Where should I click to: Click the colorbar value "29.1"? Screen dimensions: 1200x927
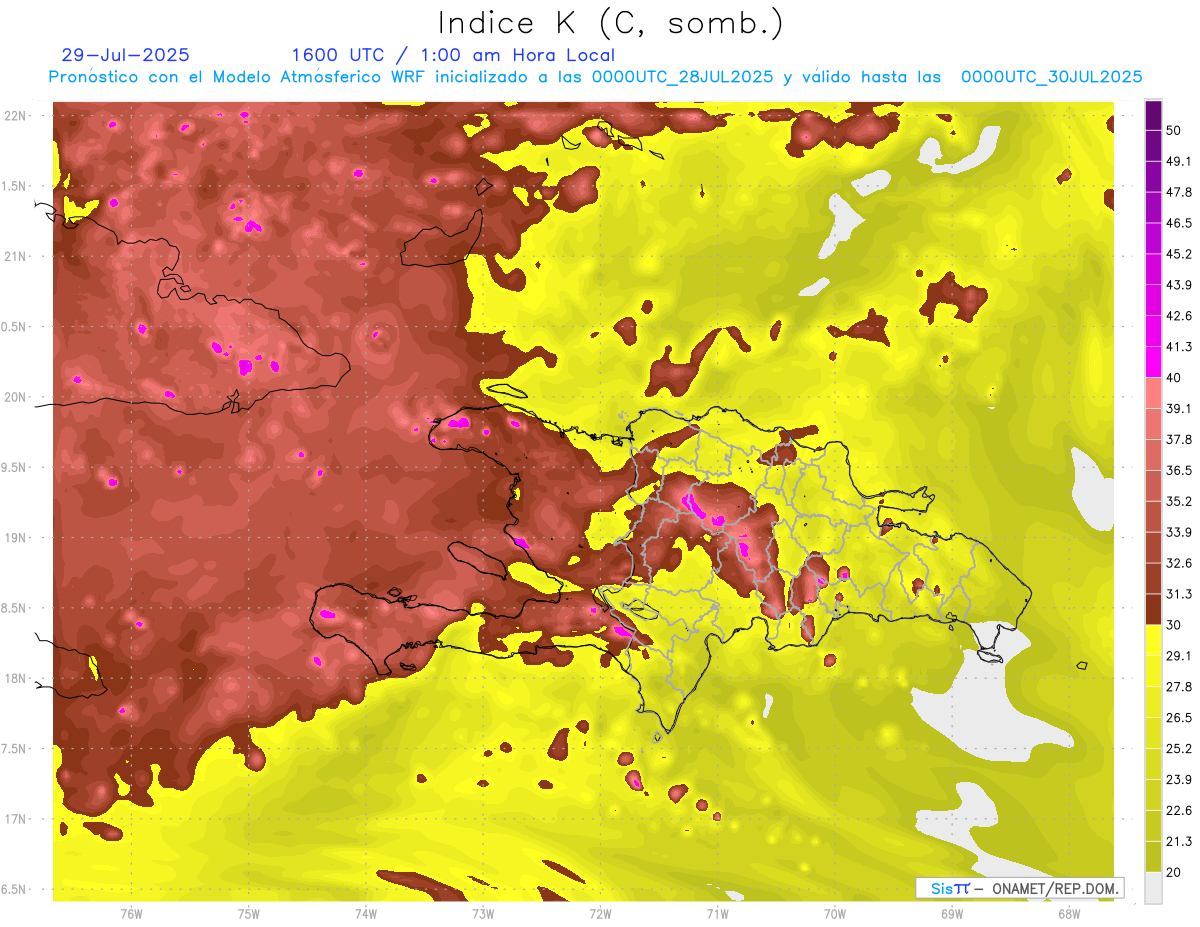coord(1179,656)
